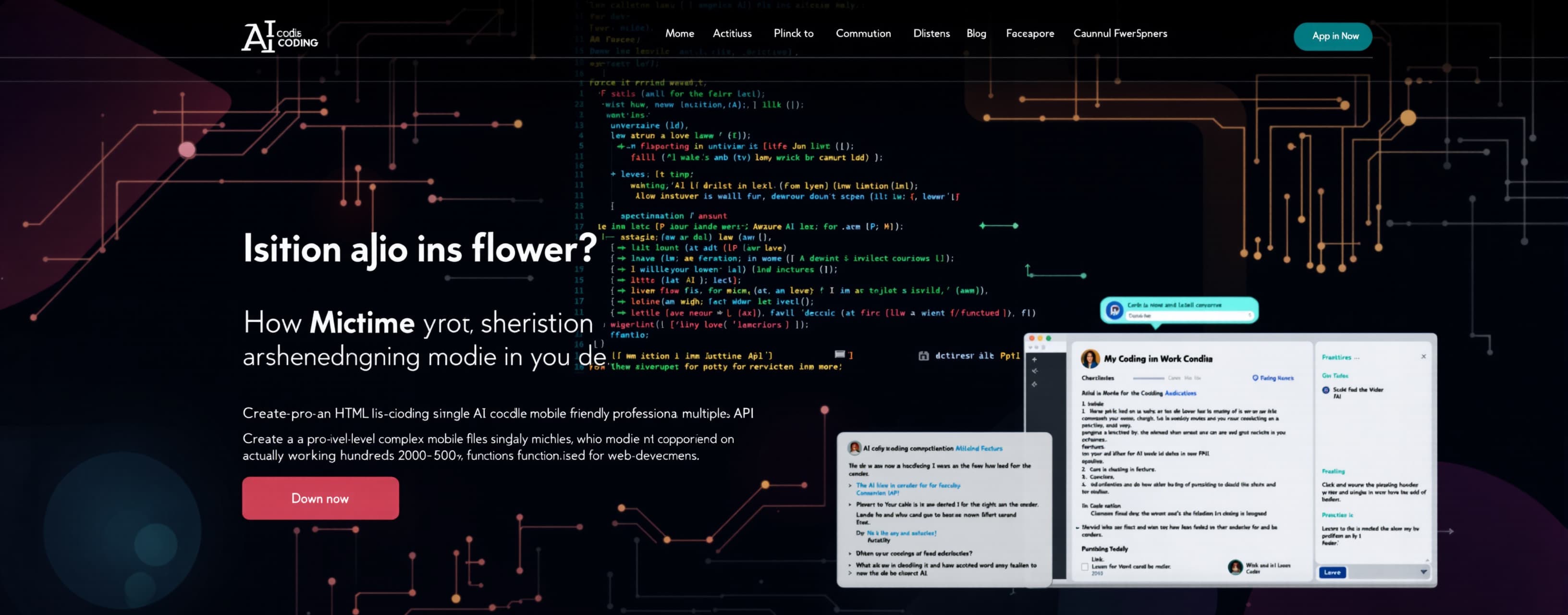
Task: Click the bold Mictime word
Action: (x=362, y=323)
